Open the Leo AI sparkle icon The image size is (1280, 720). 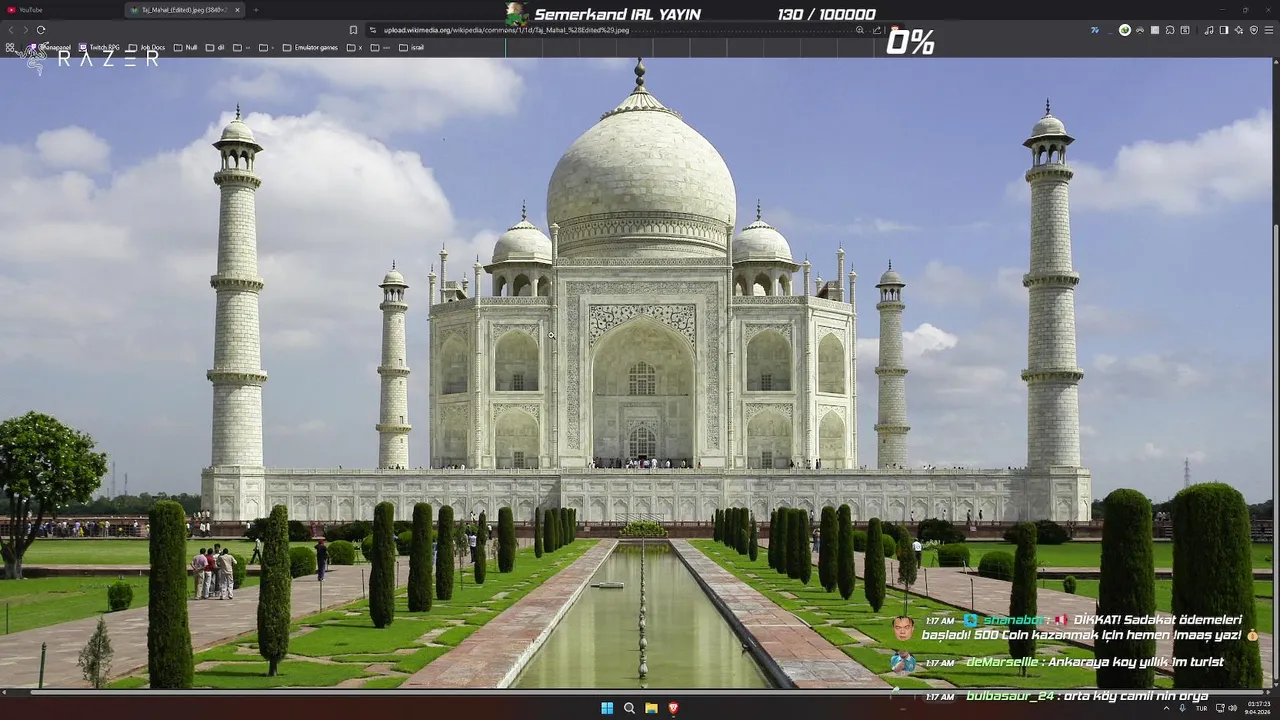pyautogui.click(x=1239, y=30)
